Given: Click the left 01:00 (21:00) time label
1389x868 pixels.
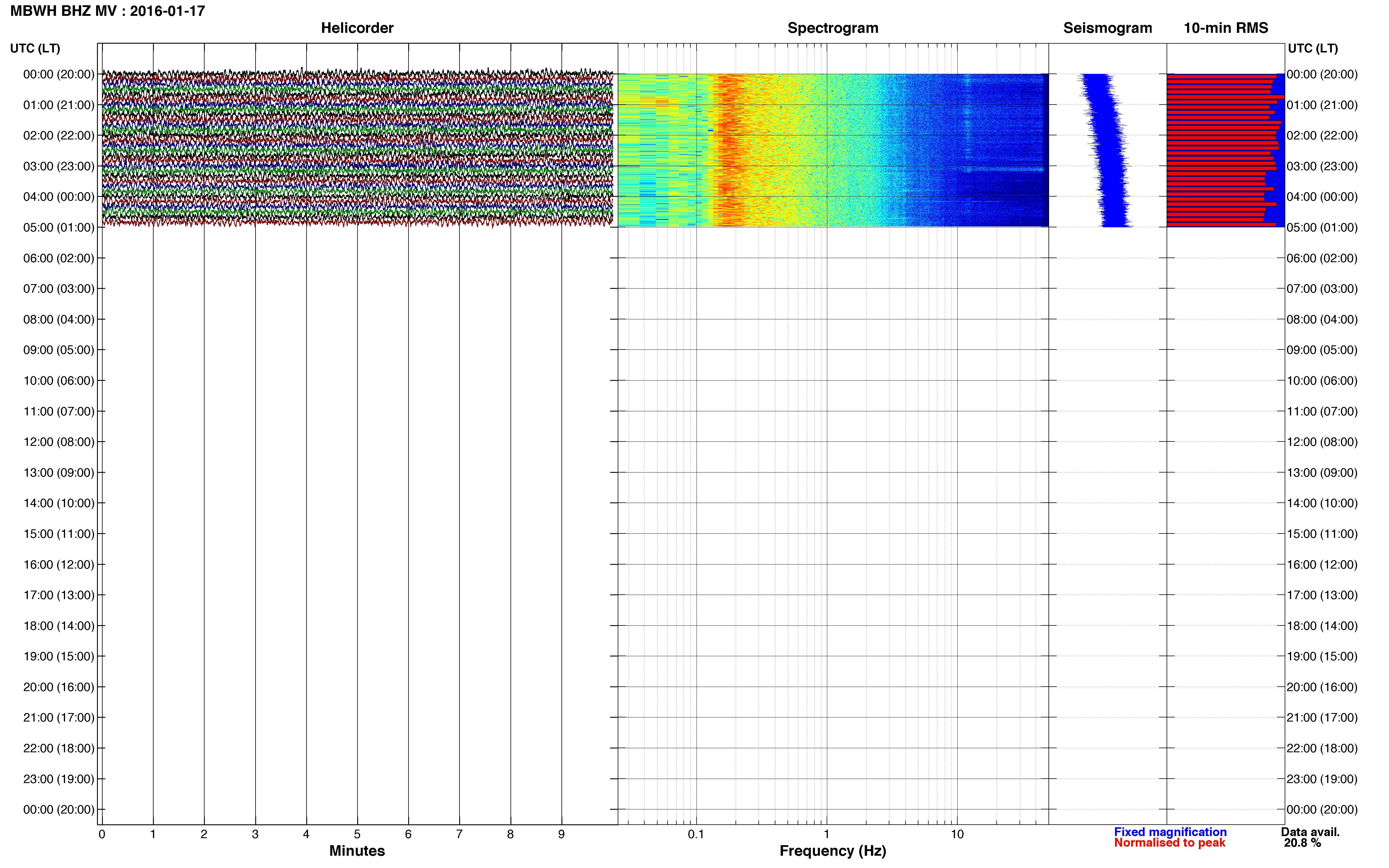Looking at the screenshot, I should (x=59, y=105).
